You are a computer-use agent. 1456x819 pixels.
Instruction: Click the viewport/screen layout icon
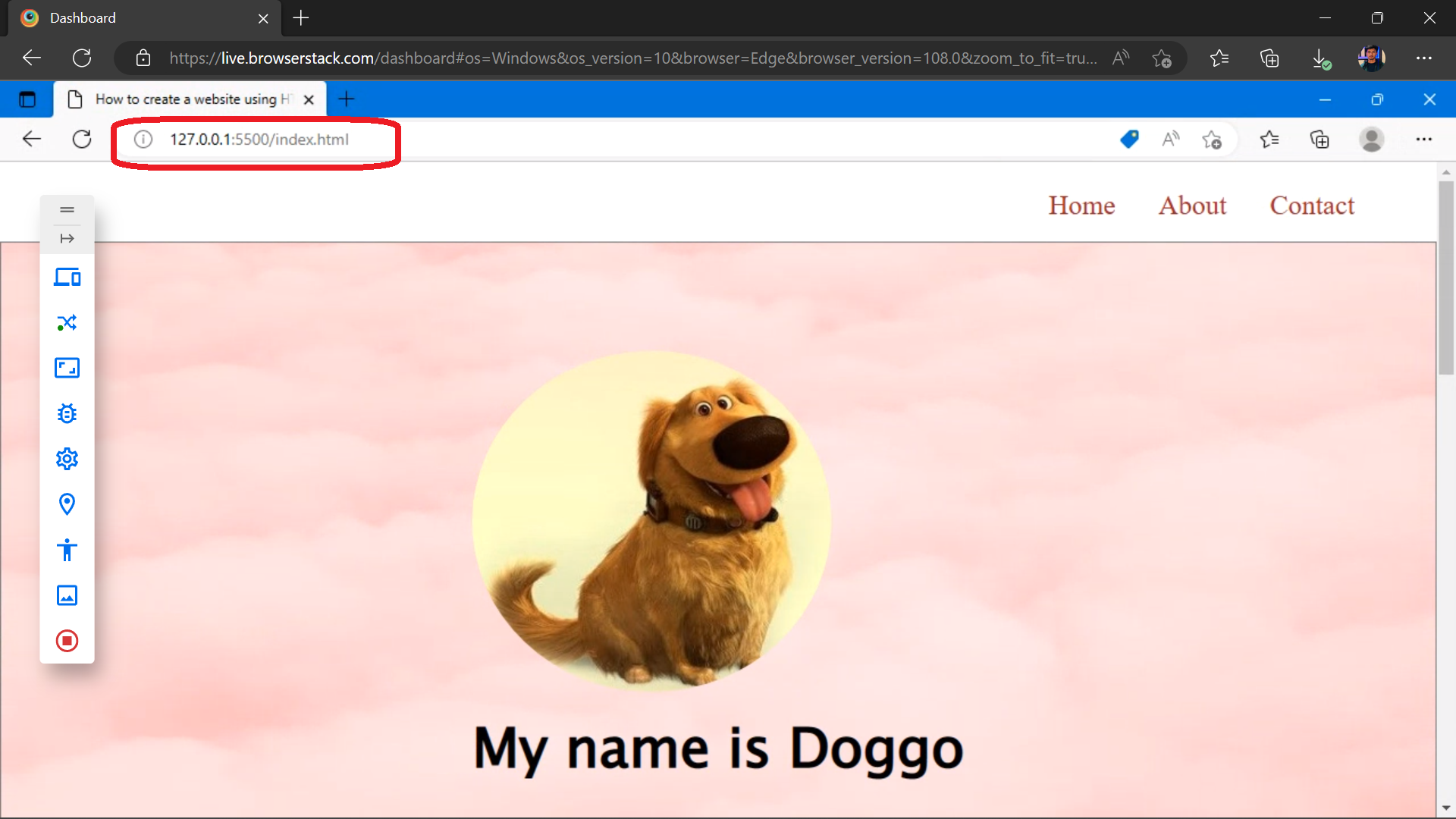coord(66,277)
